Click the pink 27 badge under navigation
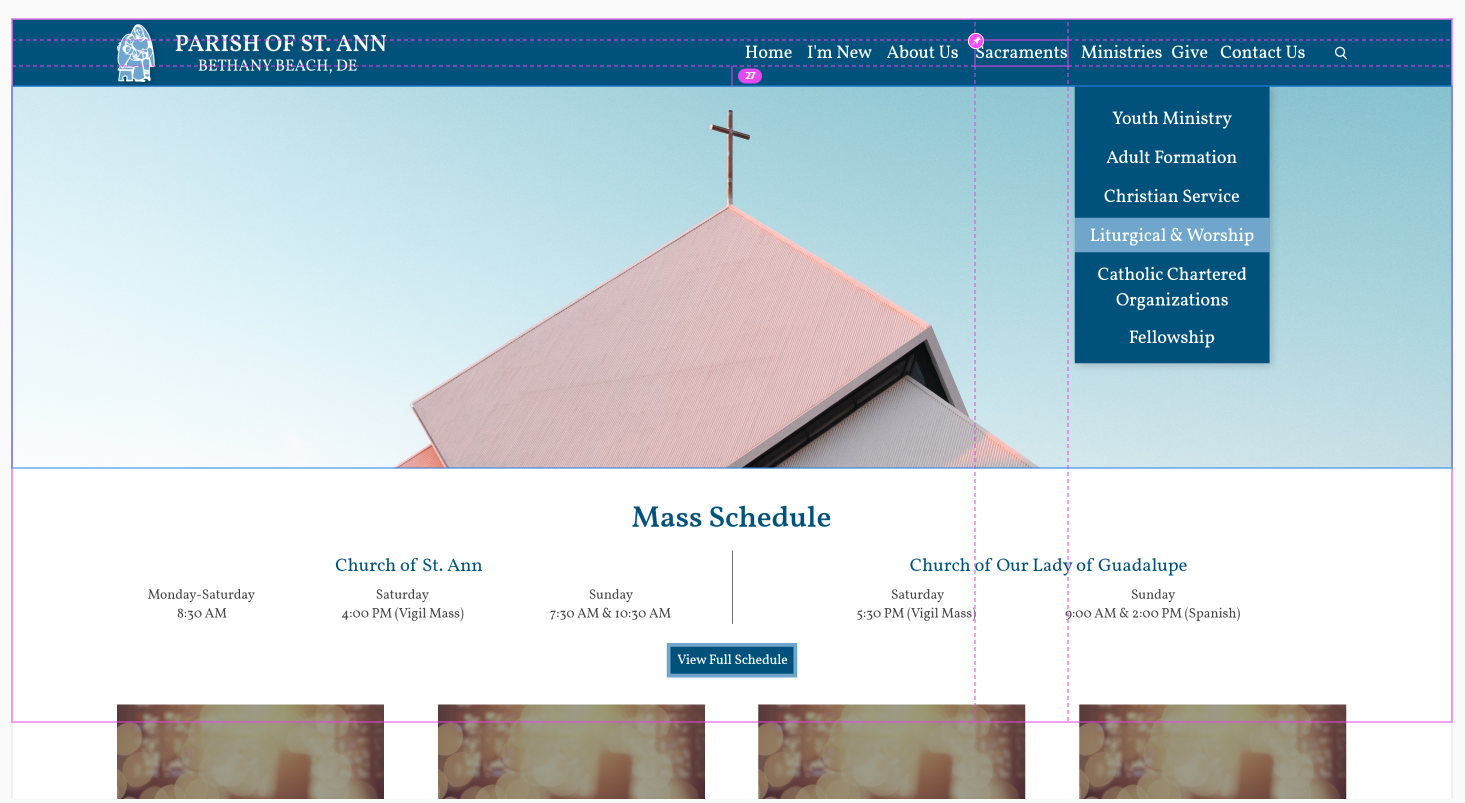This screenshot has width=1465, height=803. click(x=749, y=76)
